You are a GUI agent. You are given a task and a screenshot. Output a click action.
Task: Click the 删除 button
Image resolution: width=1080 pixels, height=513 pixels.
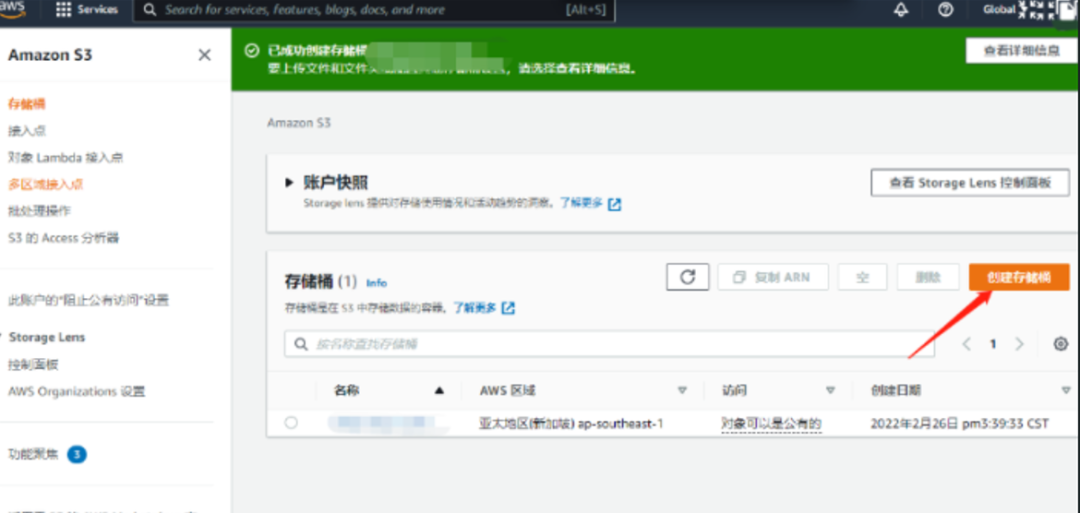tap(928, 277)
